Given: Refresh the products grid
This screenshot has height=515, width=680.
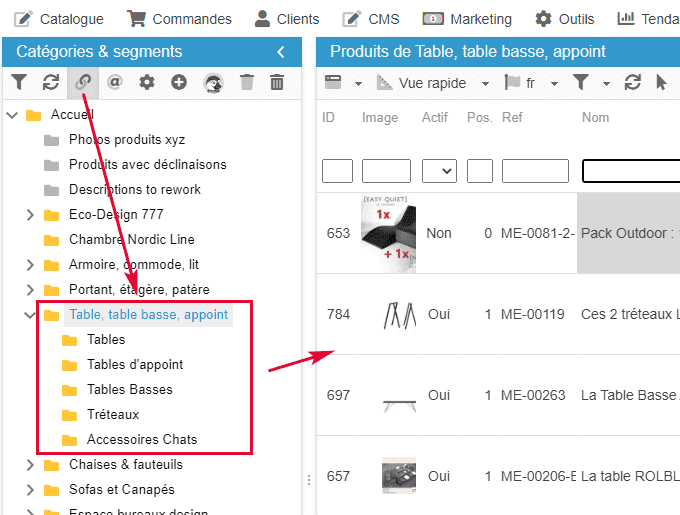Looking at the screenshot, I should coord(632,83).
